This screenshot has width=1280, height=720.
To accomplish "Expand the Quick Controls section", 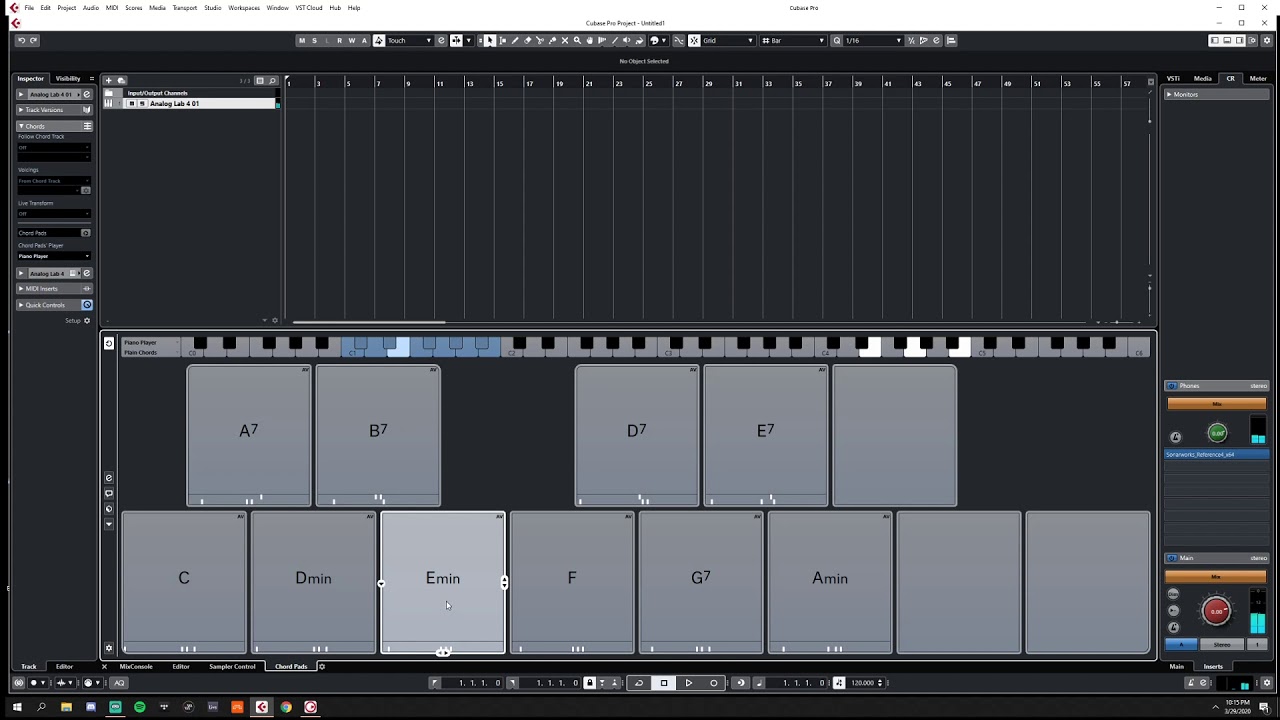I will 21,305.
